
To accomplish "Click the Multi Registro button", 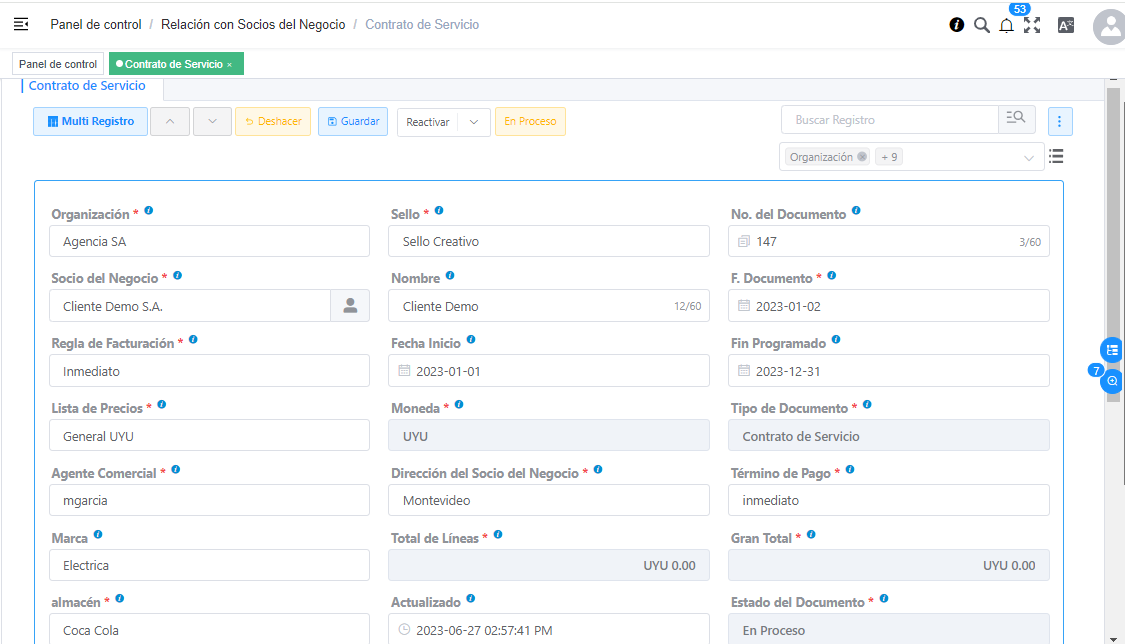I will [90, 122].
